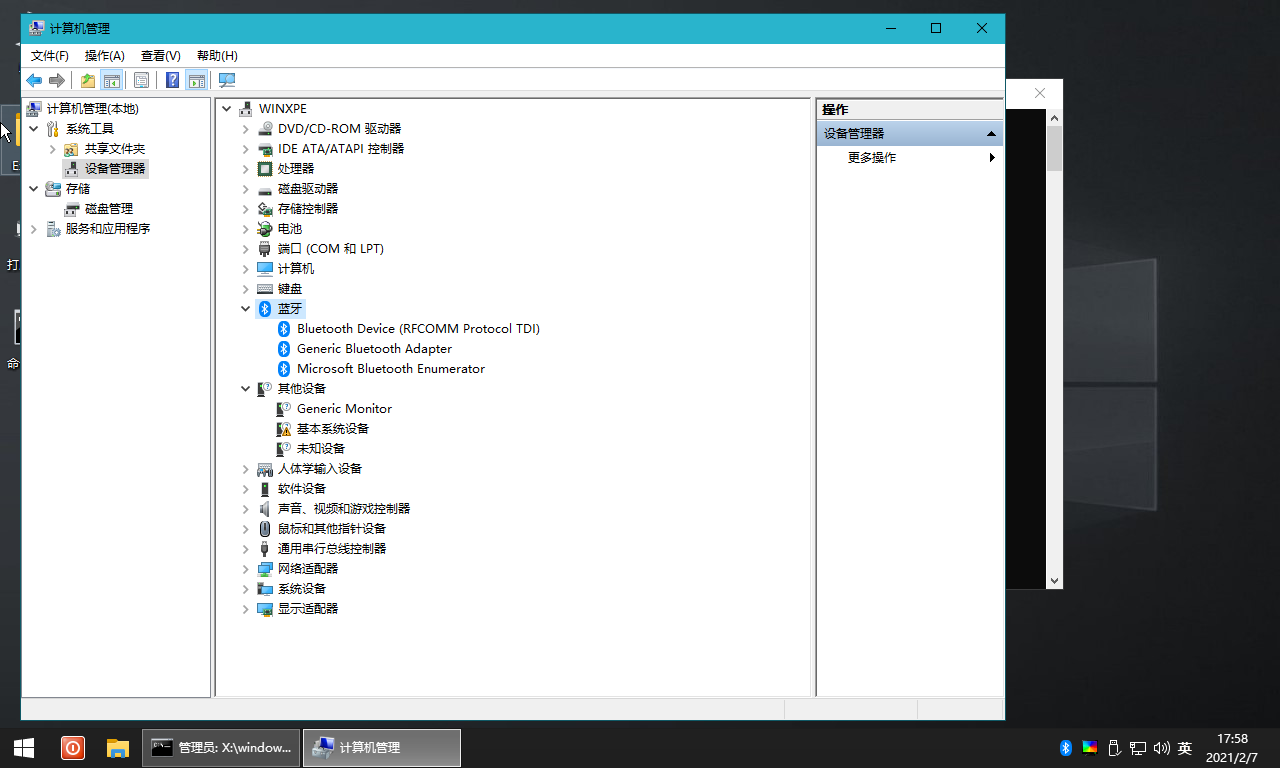Click scrollbar up arrow in background window
1280x768 pixels.
[1054, 118]
